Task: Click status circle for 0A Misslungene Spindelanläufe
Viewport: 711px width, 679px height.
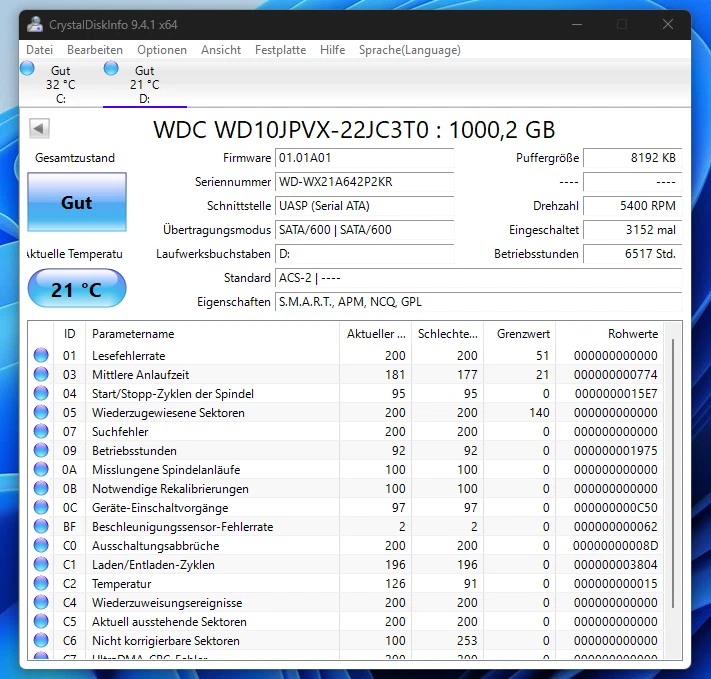Action: [41, 469]
